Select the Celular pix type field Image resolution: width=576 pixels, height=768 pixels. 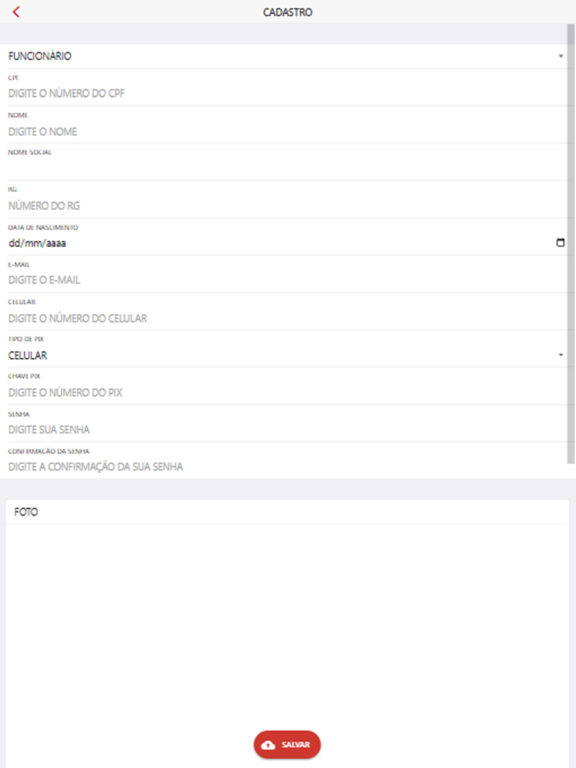coord(283,355)
